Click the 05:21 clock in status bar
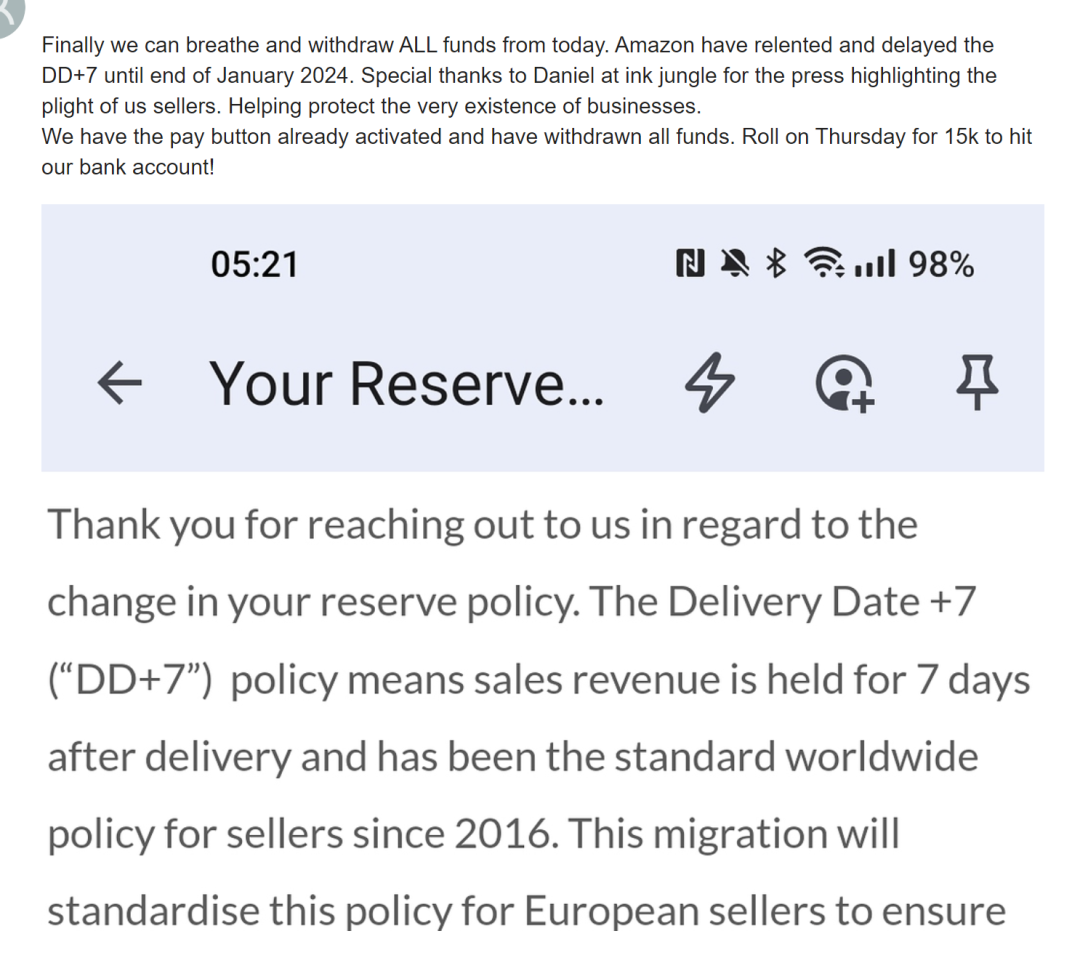Screen dimensions: 1080x955 click(255, 264)
